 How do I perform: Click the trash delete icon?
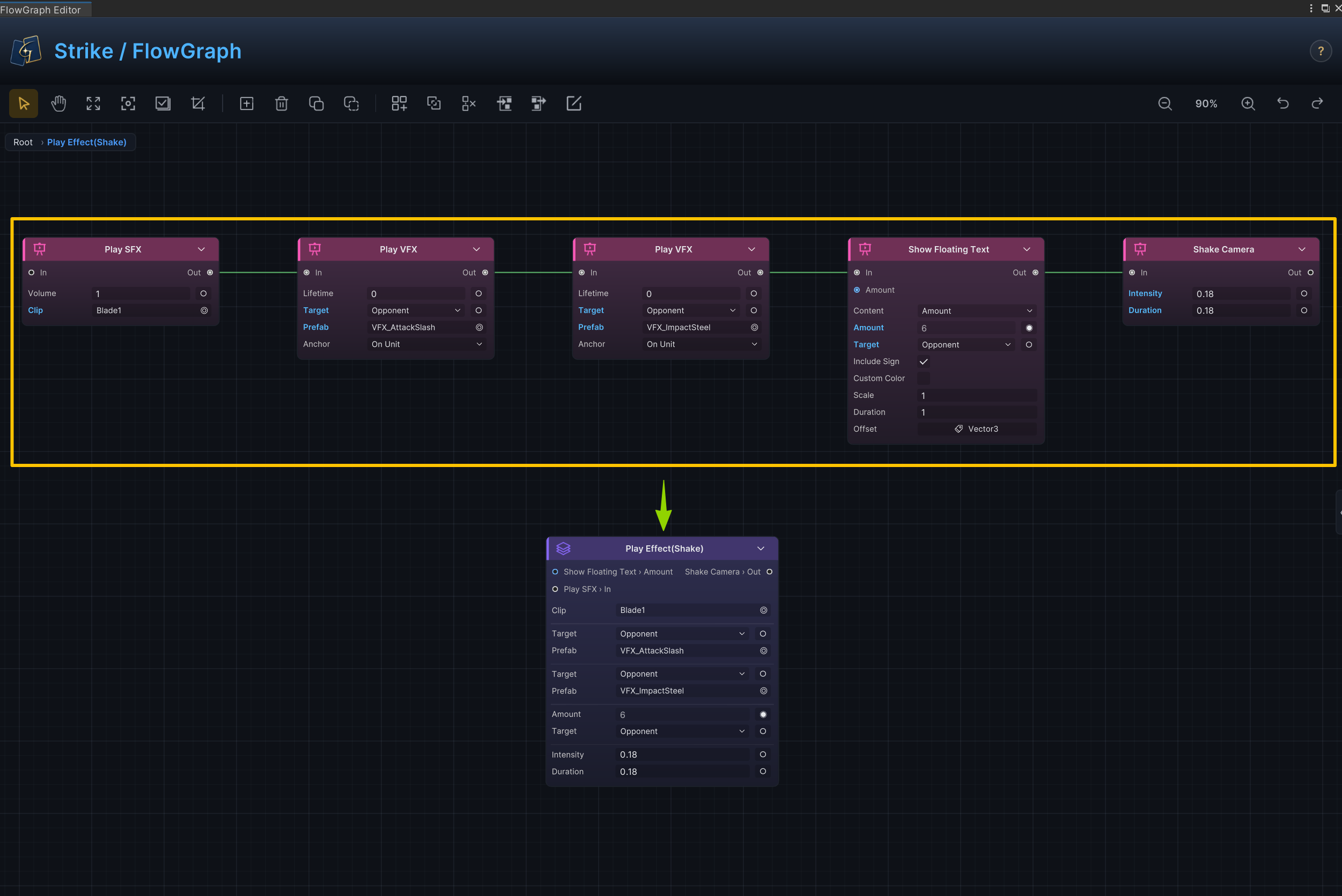[281, 103]
